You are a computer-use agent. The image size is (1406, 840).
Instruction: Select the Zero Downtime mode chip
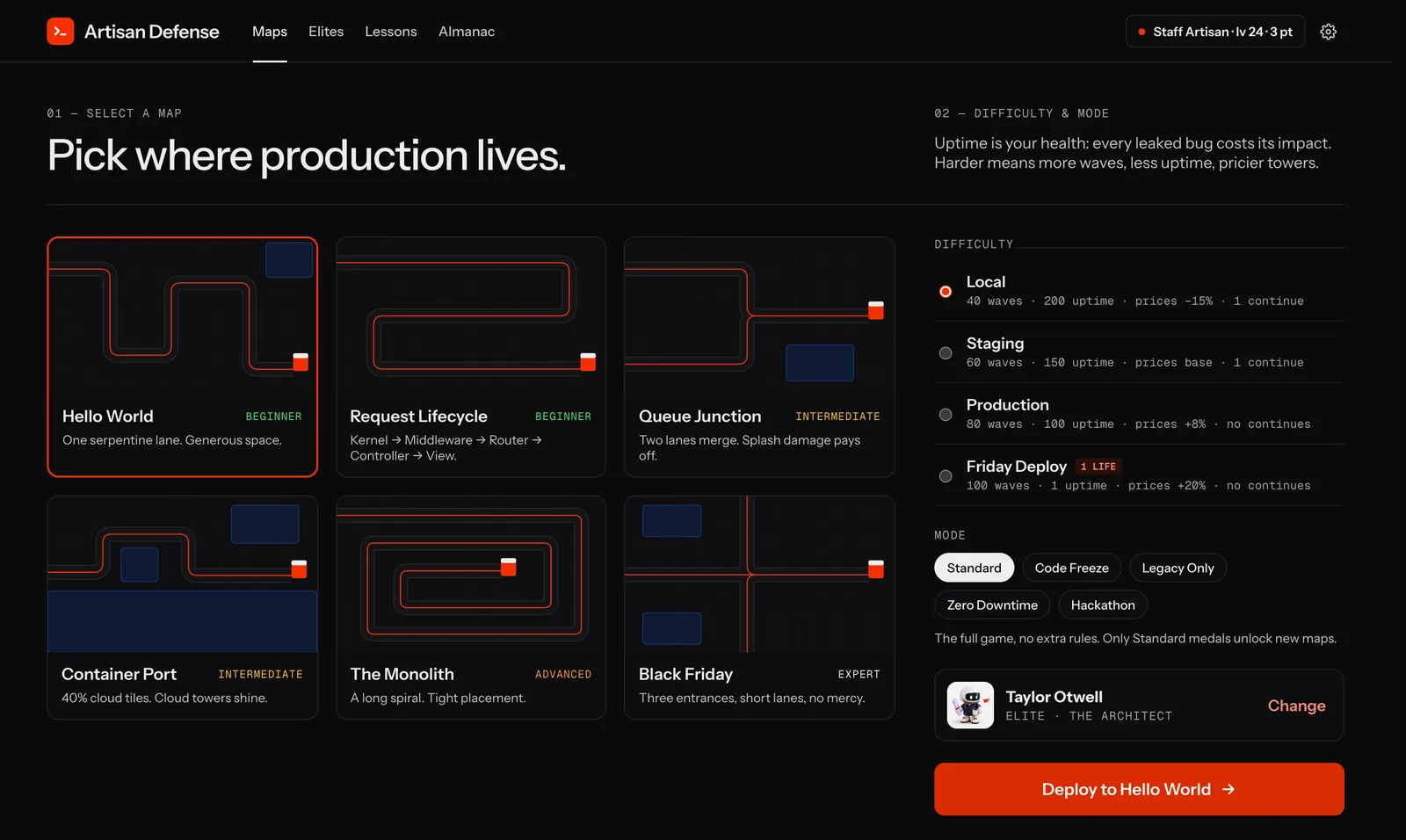click(992, 605)
